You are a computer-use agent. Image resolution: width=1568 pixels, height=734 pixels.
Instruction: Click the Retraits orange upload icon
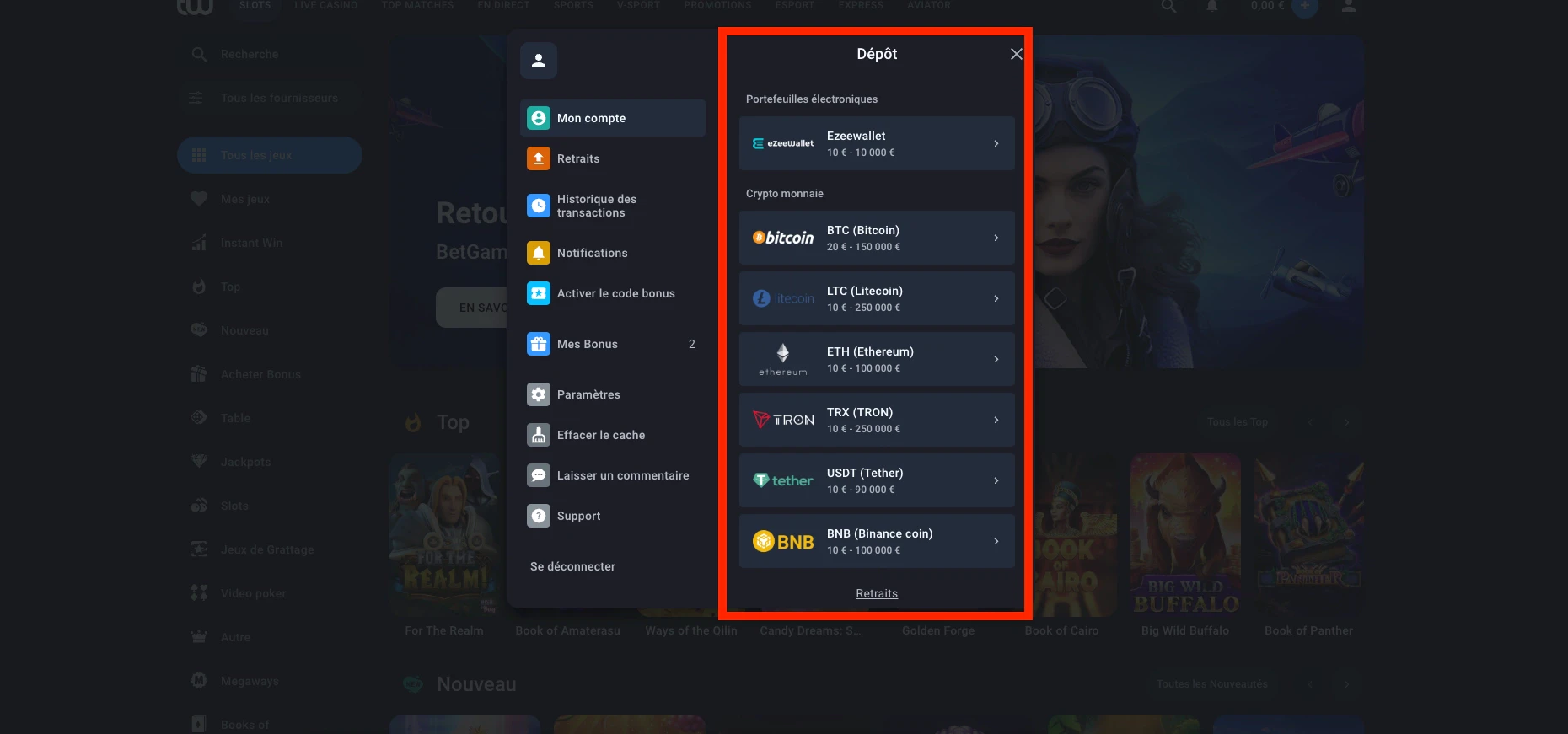click(x=539, y=158)
